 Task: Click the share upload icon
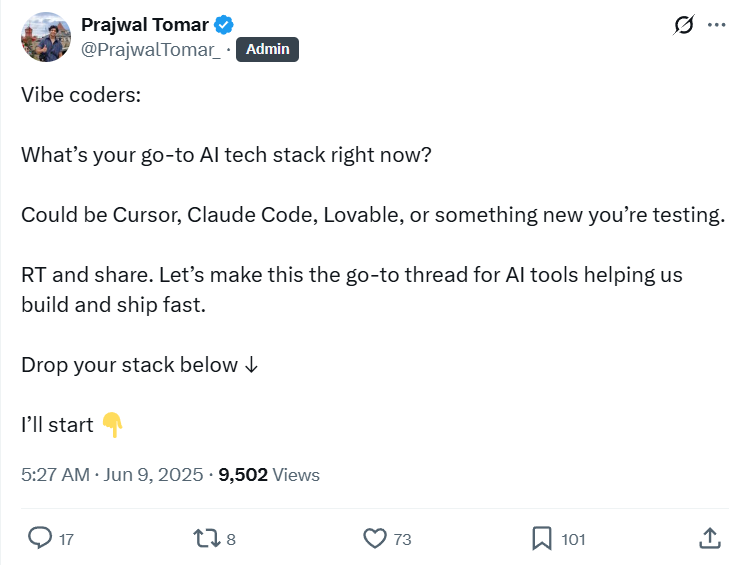(x=709, y=538)
